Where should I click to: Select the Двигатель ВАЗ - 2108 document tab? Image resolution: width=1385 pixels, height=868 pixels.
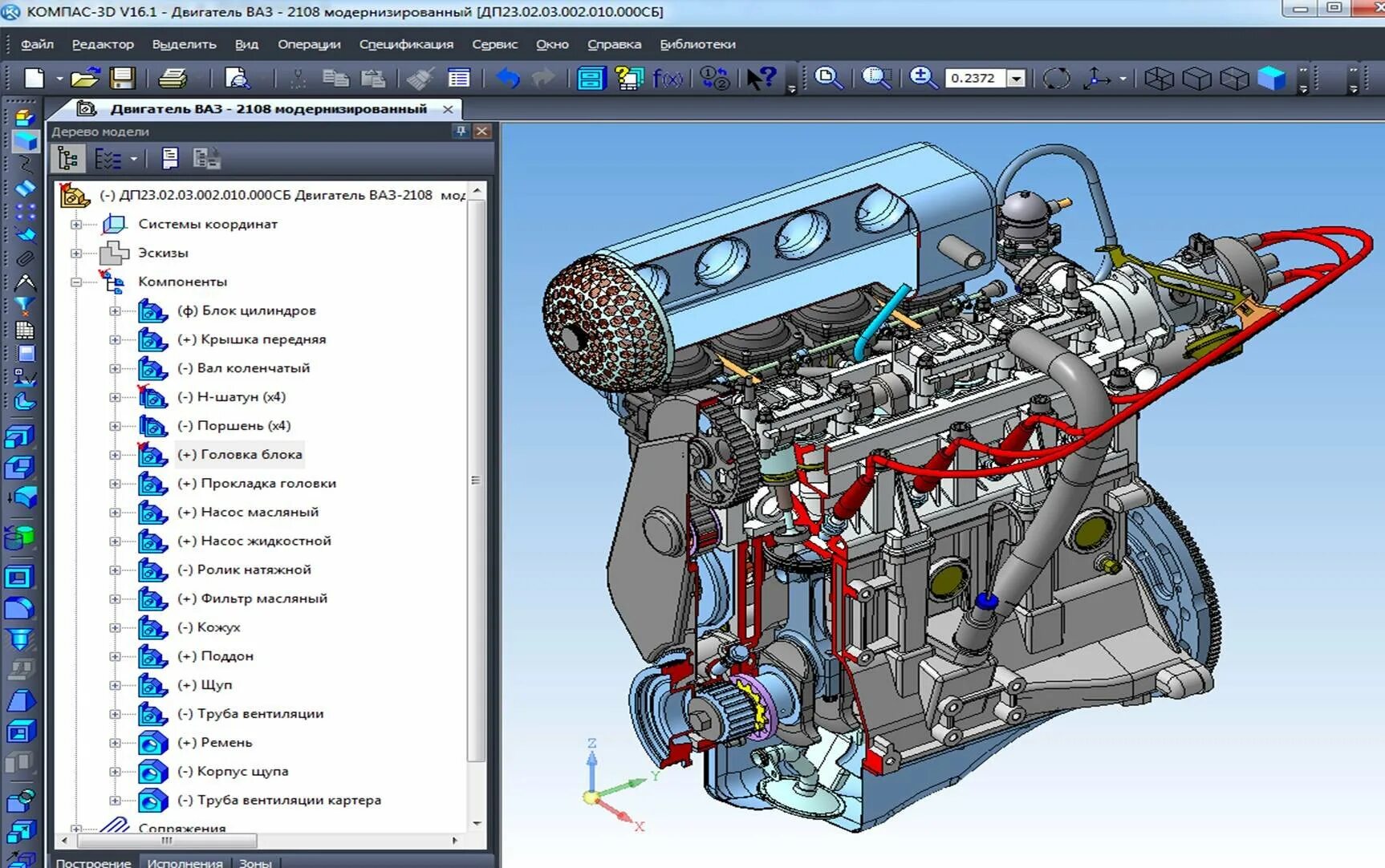pyautogui.click(x=269, y=108)
